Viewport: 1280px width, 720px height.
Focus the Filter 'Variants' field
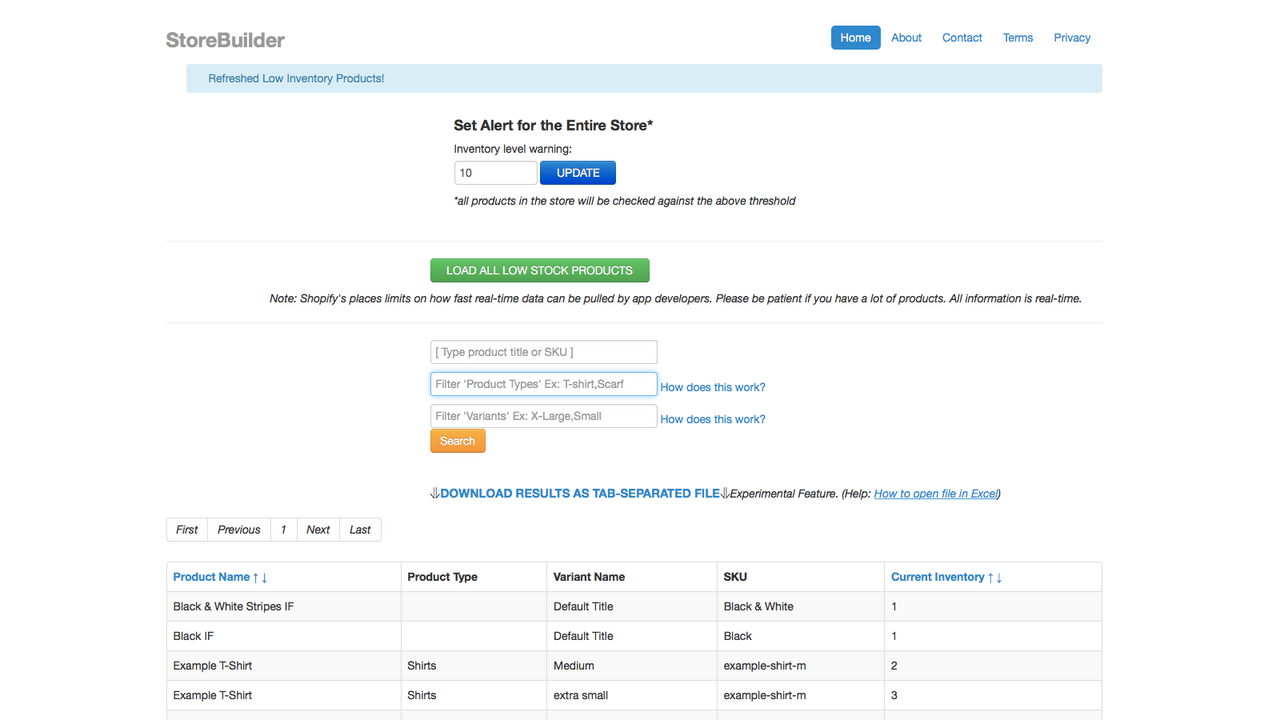click(x=544, y=416)
